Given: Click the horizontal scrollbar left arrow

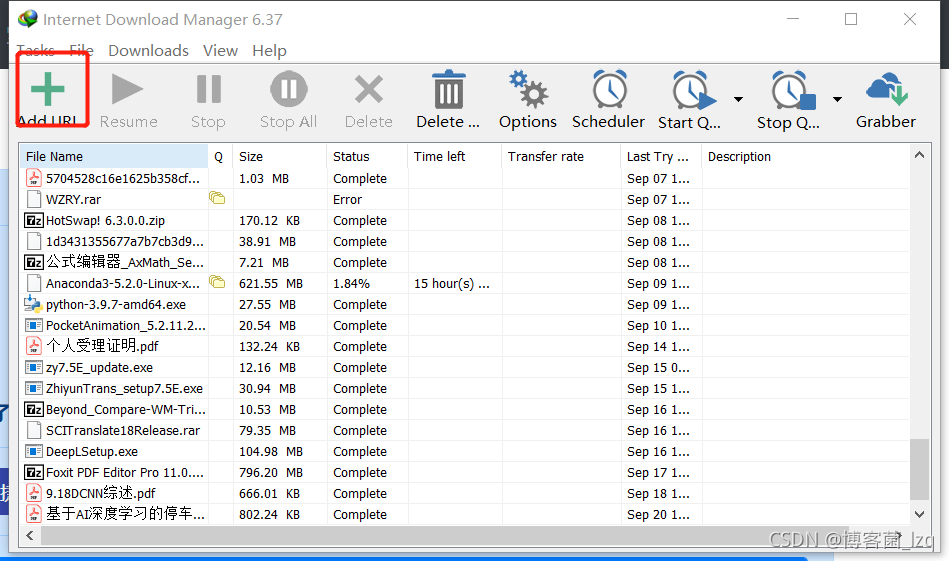Looking at the screenshot, I should [x=30, y=535].
